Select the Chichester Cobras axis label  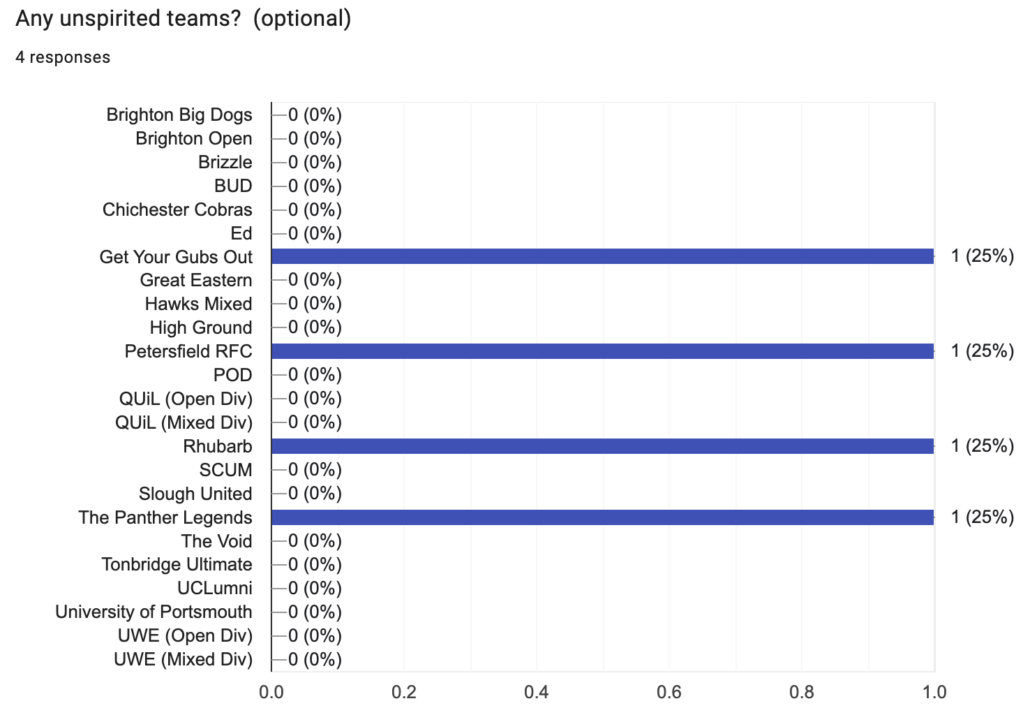click(x=177, y=210)
